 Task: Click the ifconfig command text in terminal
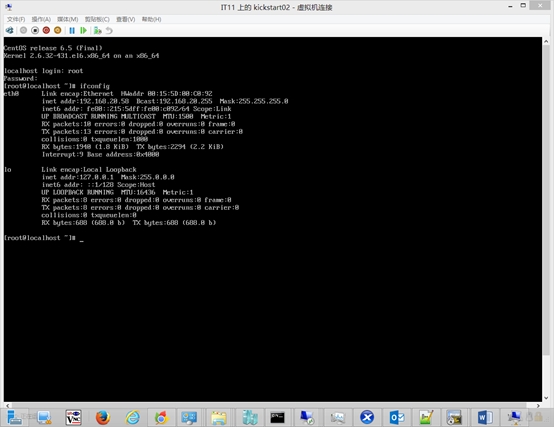95,86
